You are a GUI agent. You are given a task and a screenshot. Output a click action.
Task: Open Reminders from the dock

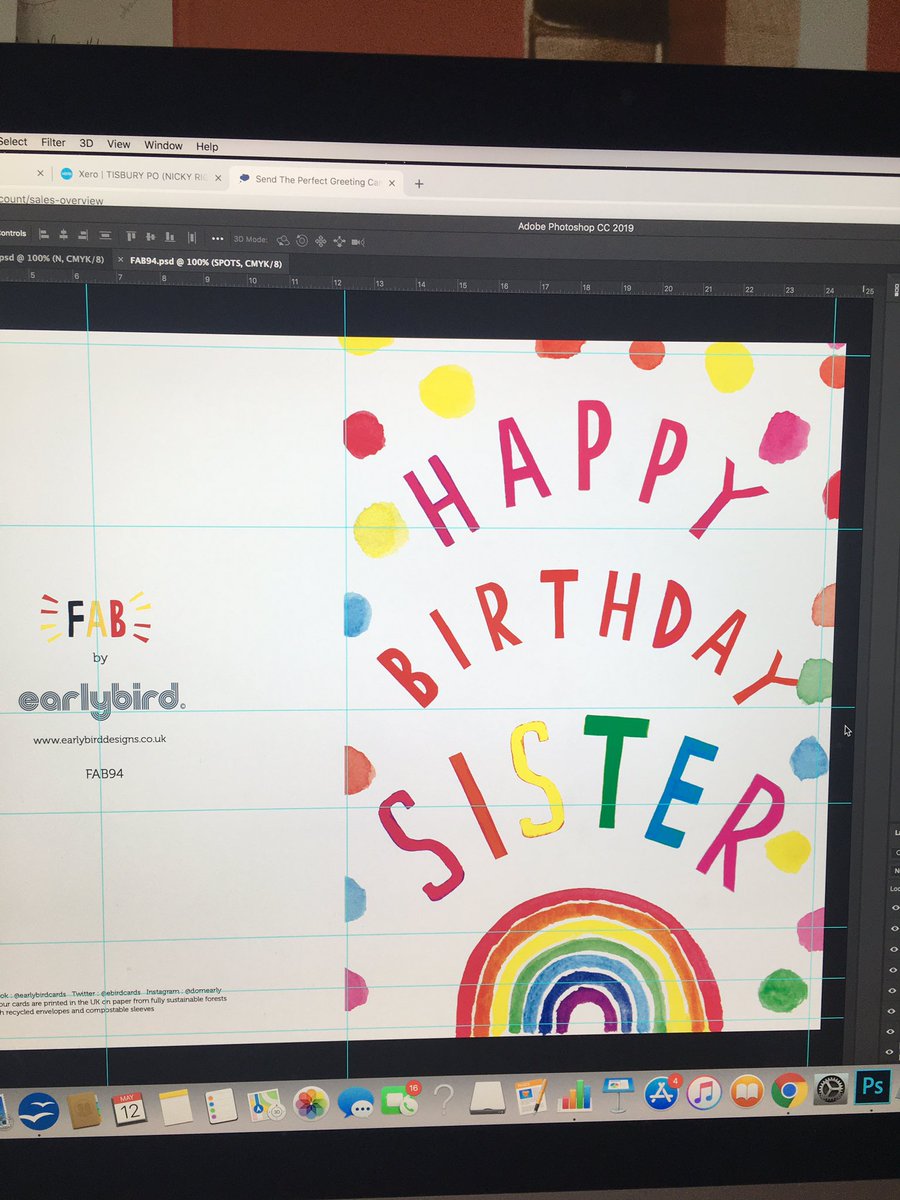pyautogui.click(x=220, y=1106)
